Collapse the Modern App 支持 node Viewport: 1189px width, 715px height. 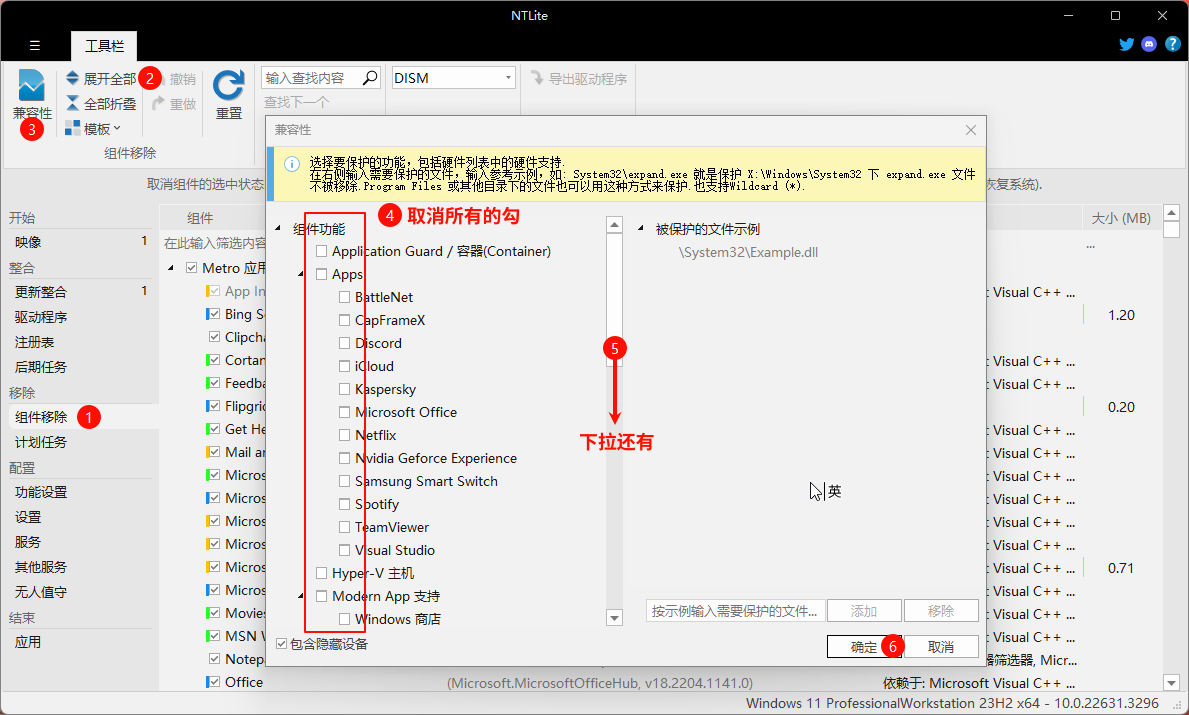[x=301, y=596]
